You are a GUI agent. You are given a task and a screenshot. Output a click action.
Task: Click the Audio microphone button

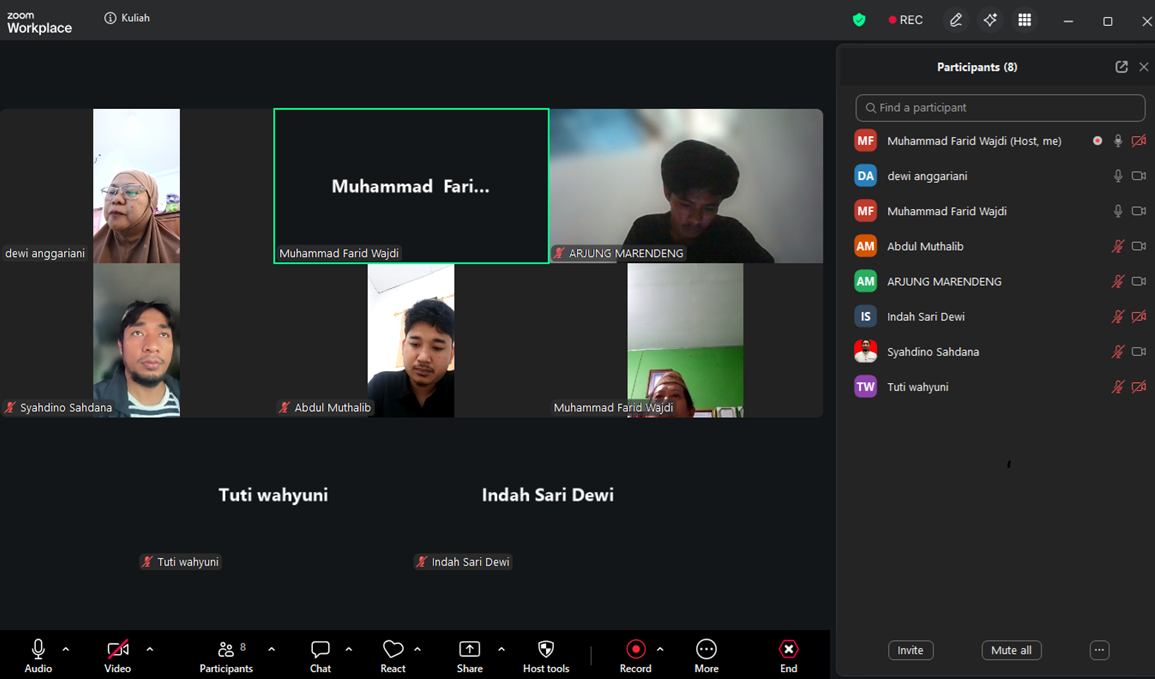(x=38, y=655)
